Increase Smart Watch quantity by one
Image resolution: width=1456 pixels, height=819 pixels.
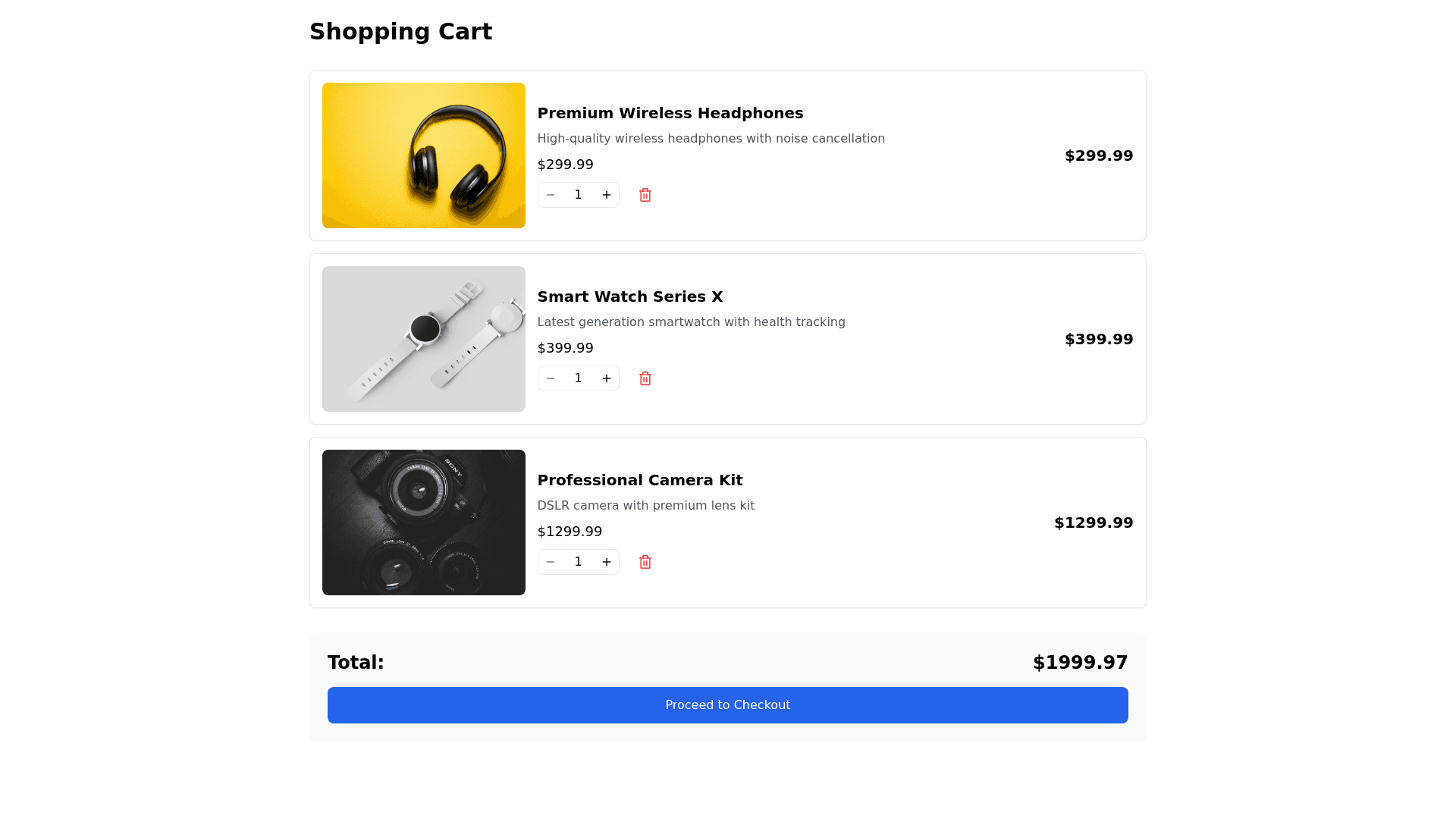pyautogui.click(x=607, y=378)
